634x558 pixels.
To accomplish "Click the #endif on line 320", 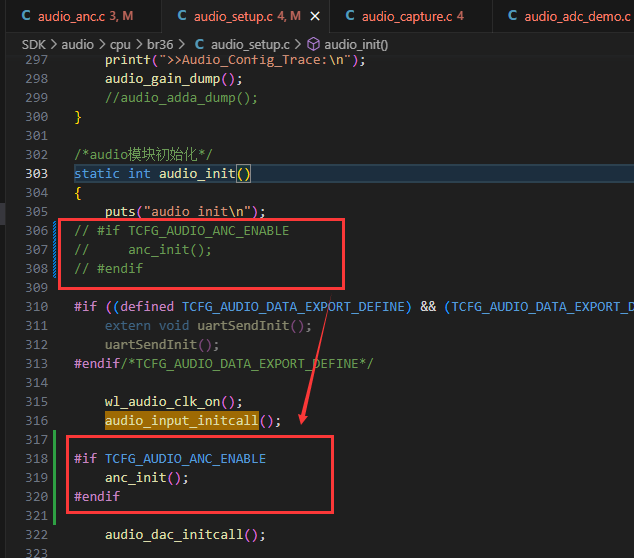I will [97, 497].
